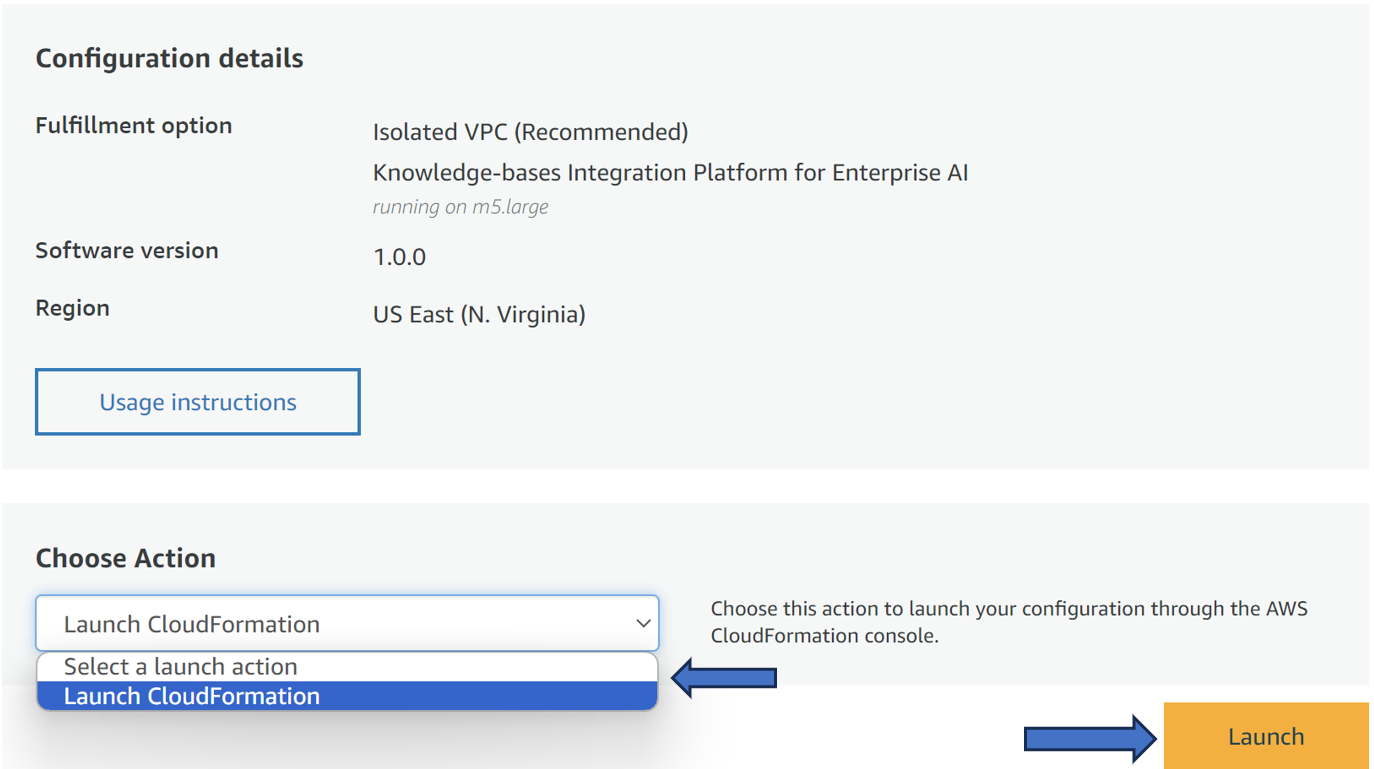Image resolution: width=1374 pixels, height=769 pixels.
Task: Click the CloudFormation console description text
Action: tap(824, 636)
